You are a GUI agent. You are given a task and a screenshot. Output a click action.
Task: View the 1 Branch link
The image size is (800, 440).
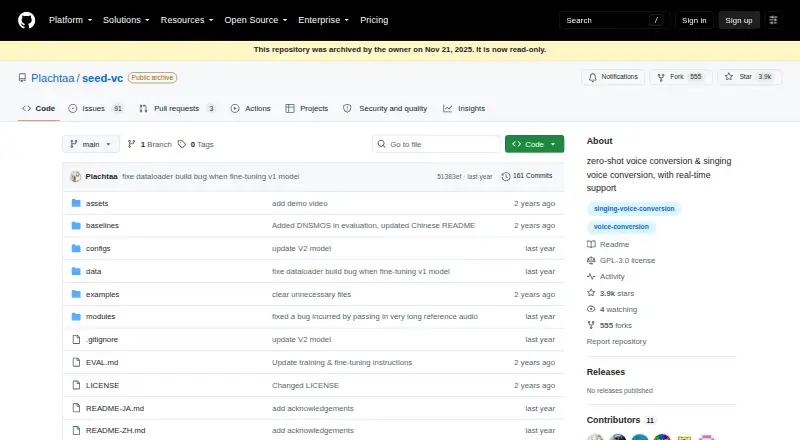click(149, 144)
